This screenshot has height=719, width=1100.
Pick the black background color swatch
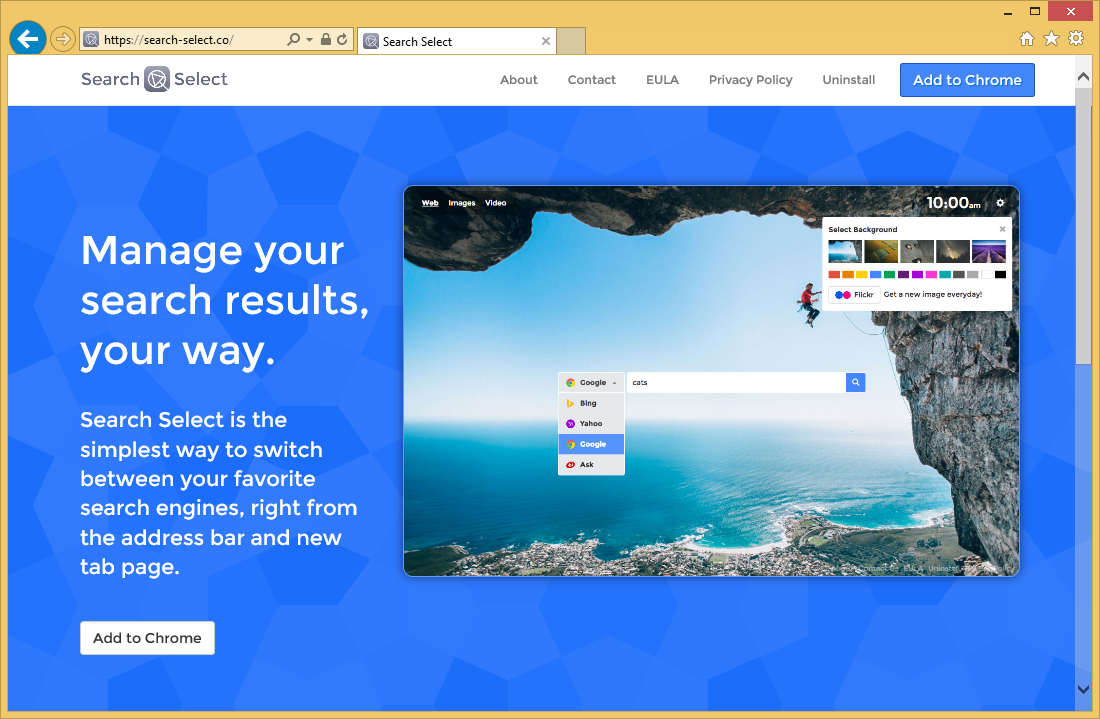(x=1000, y=274)
